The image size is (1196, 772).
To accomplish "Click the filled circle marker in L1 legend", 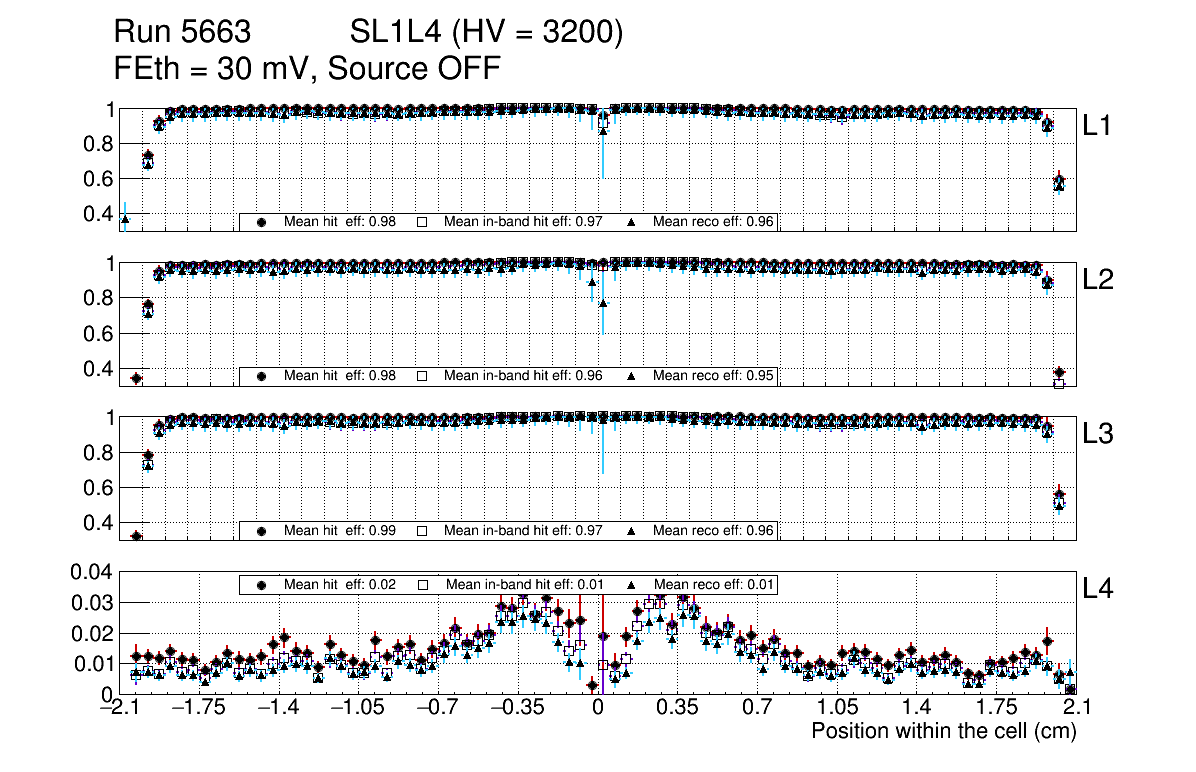I will (x=262, y=222).
